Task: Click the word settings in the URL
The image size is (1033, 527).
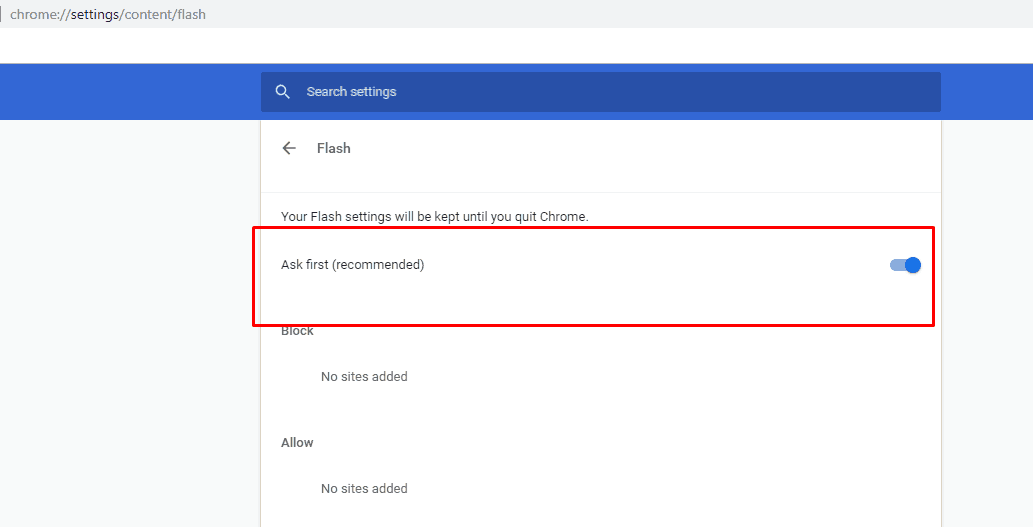Action: click(95, 14)
